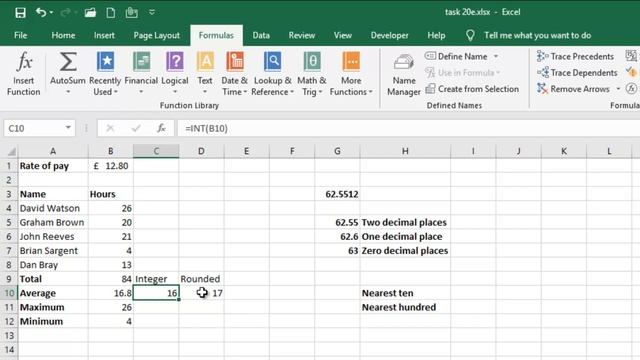Open the More Functions menu
This screenshot has height=360, width=640.
click(x=351, y=74)
